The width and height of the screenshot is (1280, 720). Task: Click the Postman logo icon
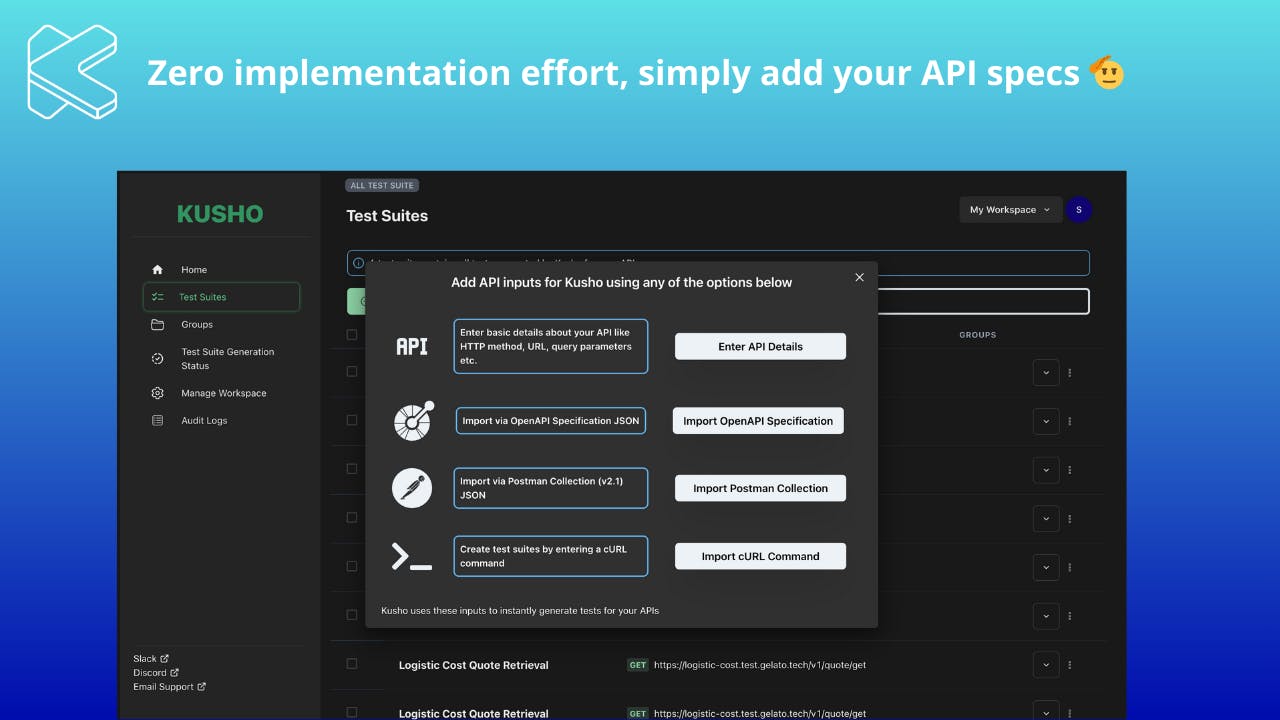point(412,488)
